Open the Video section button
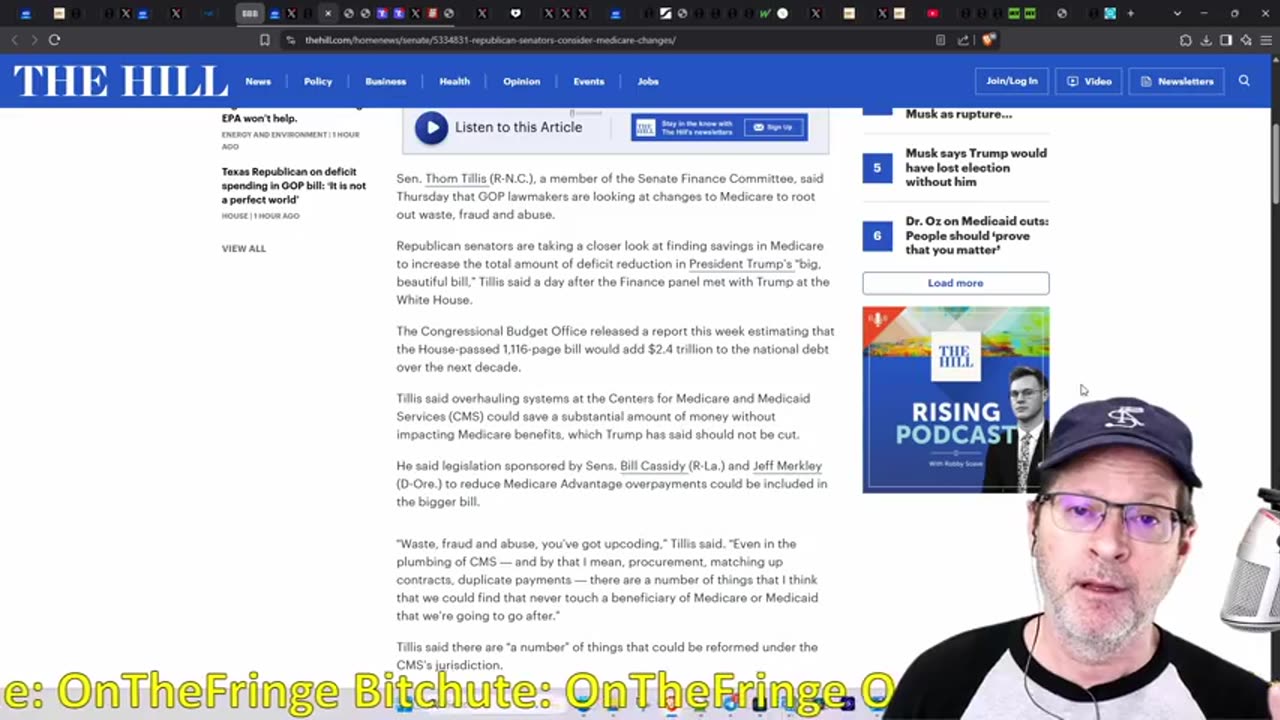Viewport: 1280px width, 720px height. [1089, 81]
